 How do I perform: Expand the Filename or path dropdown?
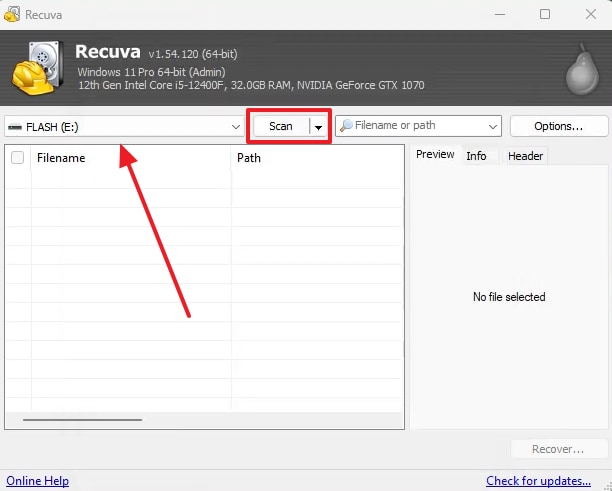coord(493,126)
